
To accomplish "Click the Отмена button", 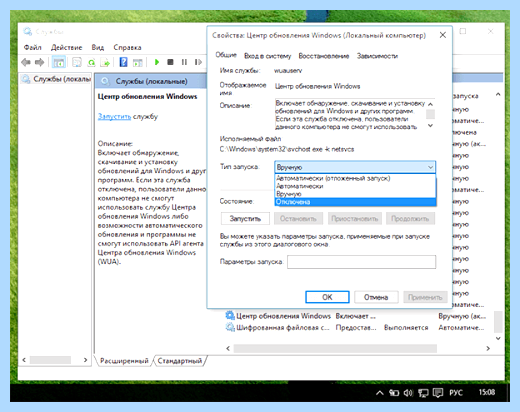I will [x=376, y=297].
